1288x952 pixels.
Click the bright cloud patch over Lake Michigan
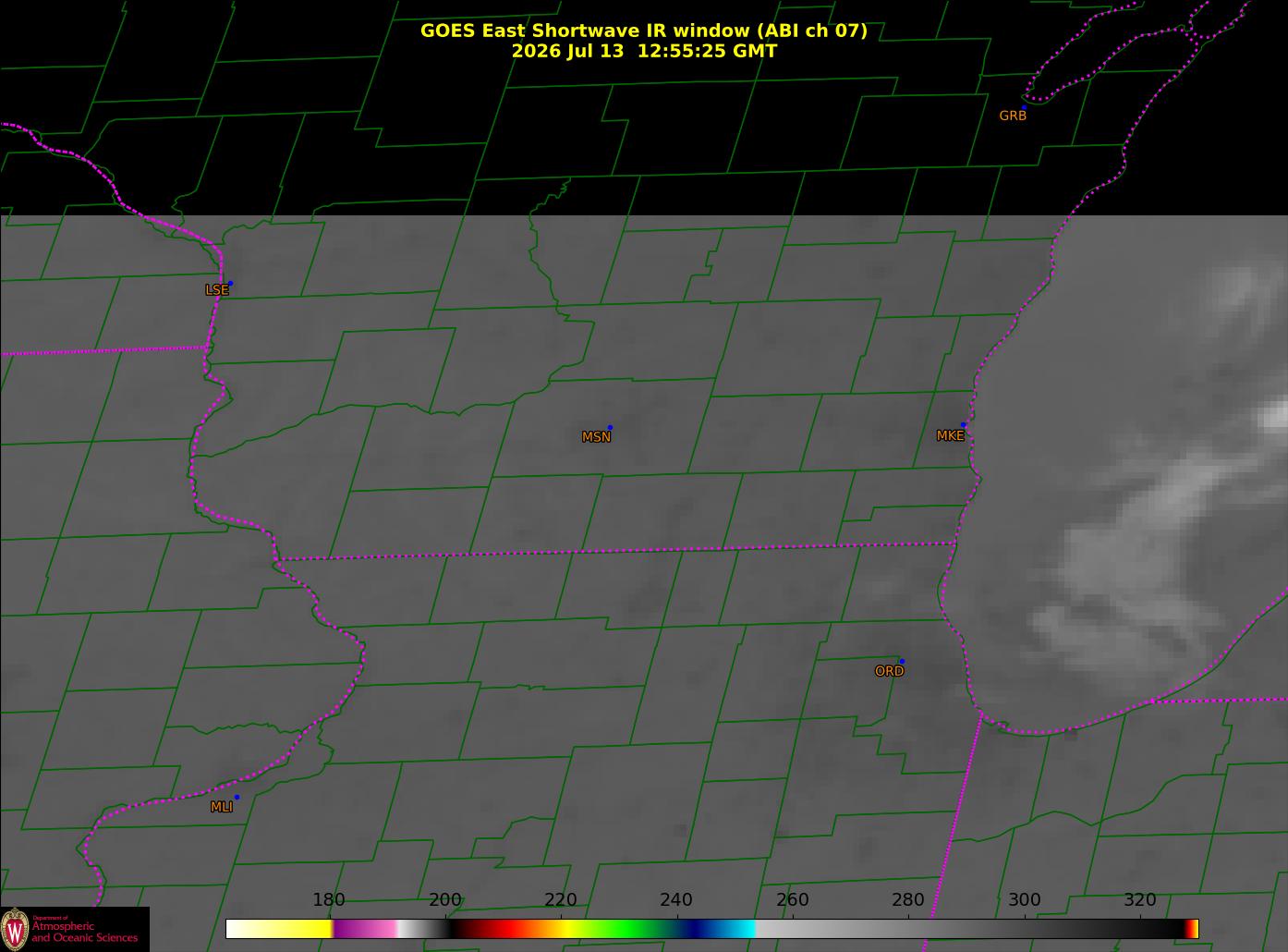tap(1155, 518)
